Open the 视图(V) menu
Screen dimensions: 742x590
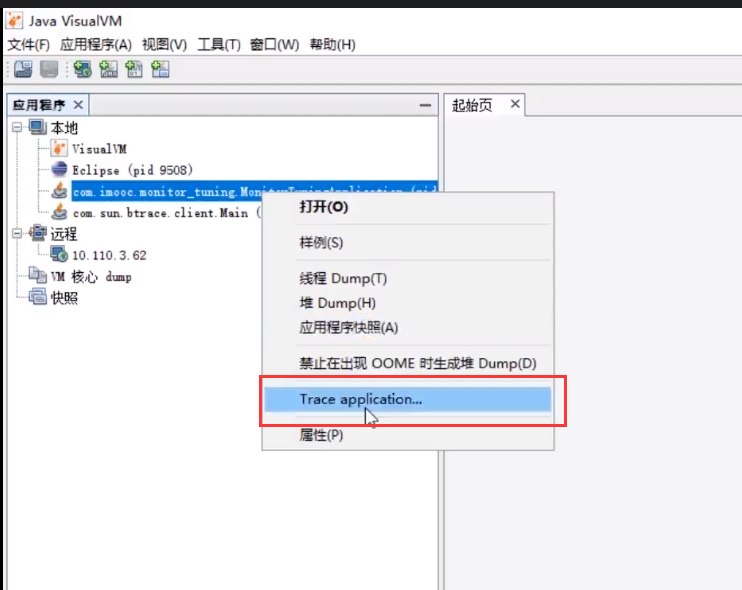click(x=164, y=44)
